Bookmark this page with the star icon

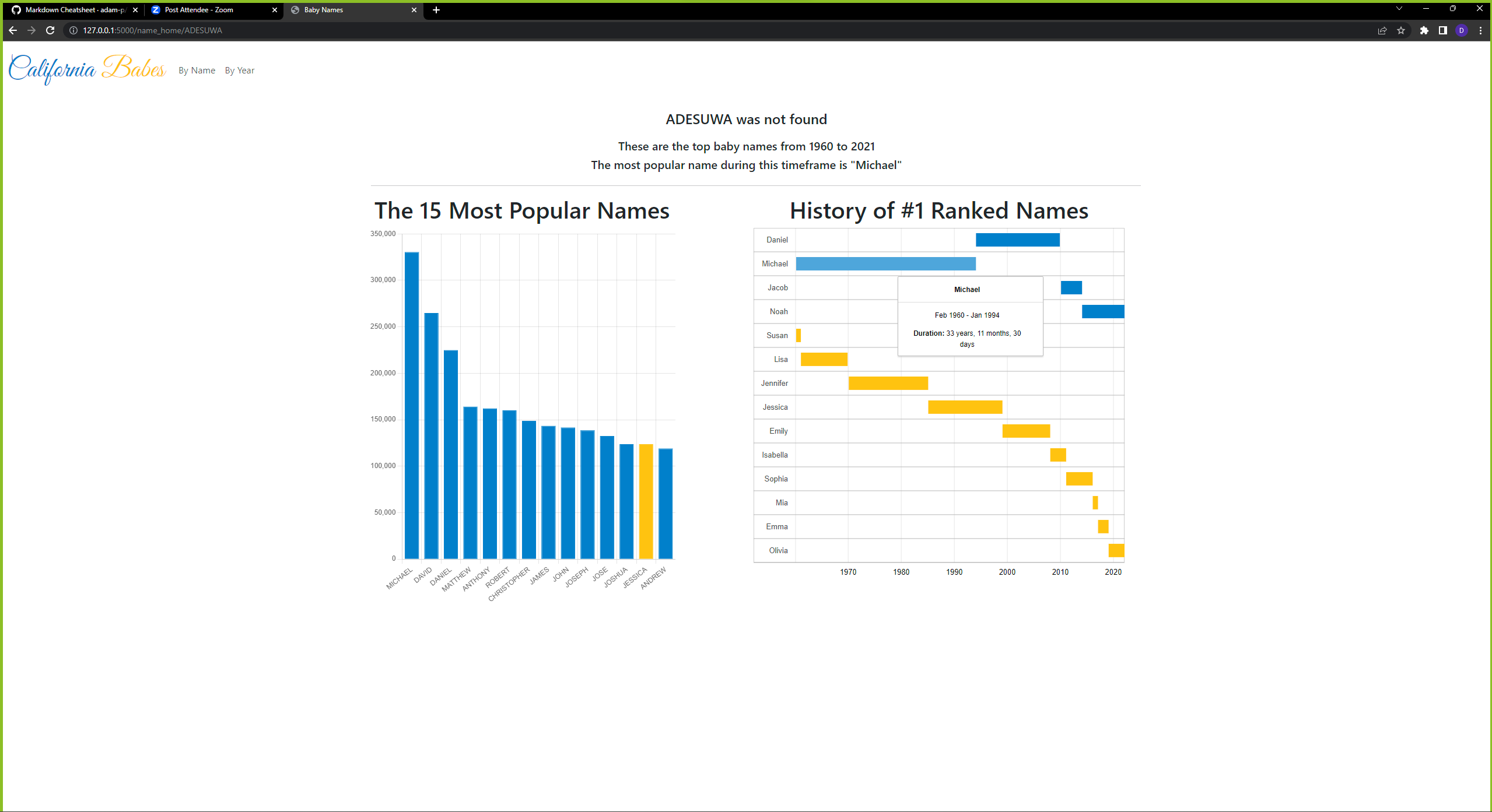coord(1401,30)
